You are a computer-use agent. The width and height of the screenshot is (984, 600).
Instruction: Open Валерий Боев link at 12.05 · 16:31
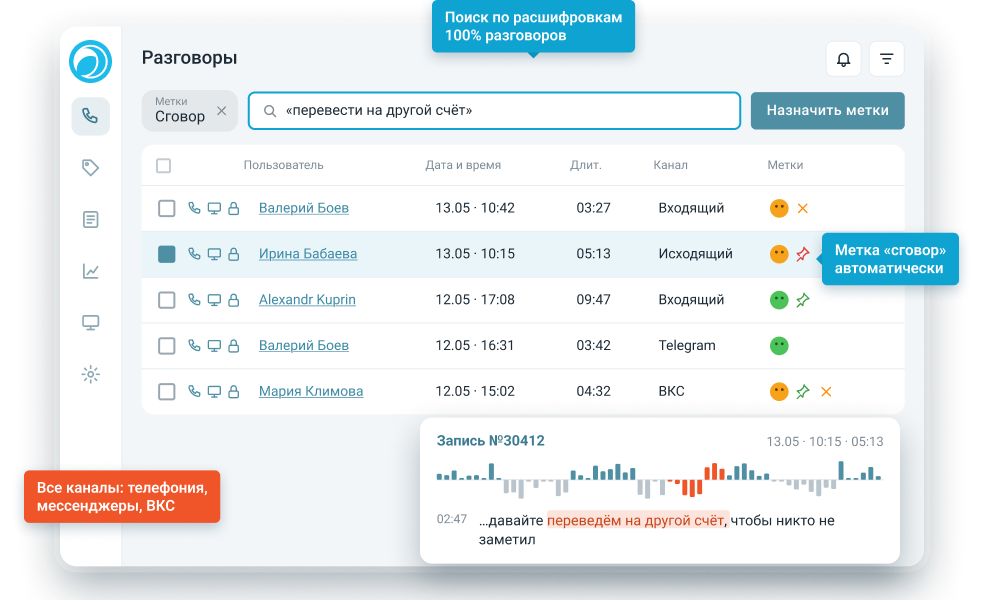click(304, 345)
